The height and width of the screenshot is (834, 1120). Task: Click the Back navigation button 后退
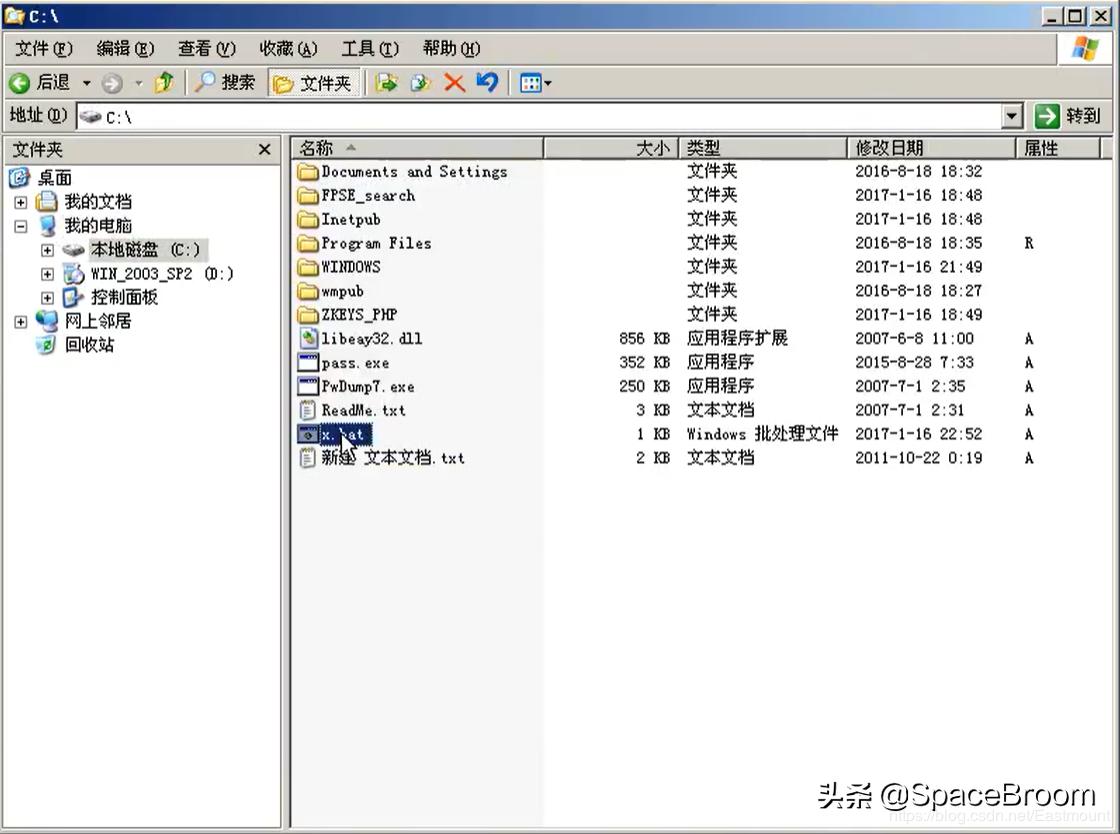tap(45, 83)
